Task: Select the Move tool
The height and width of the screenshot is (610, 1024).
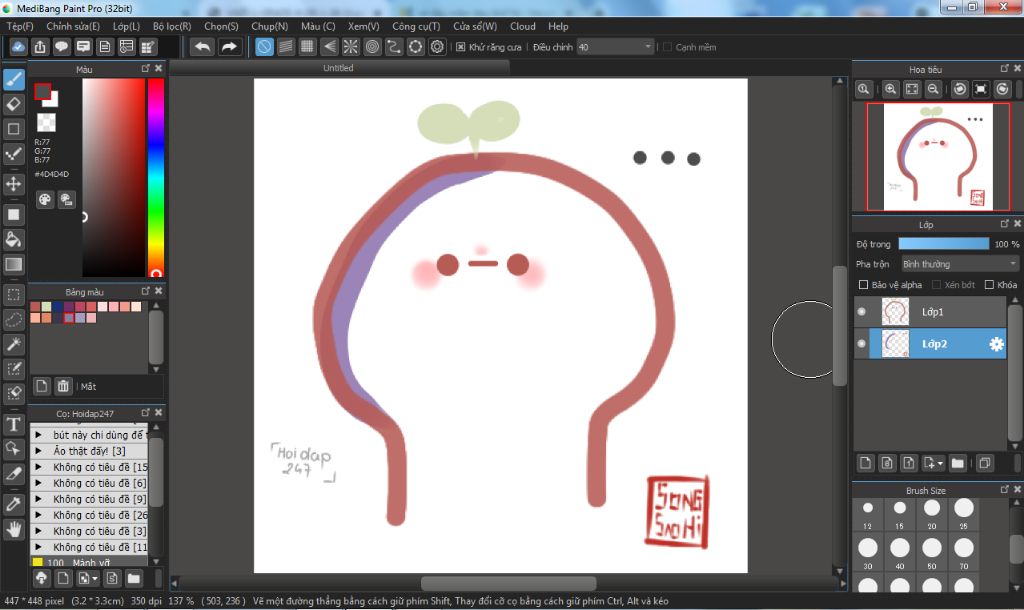Action: click(x=14, y=184)
